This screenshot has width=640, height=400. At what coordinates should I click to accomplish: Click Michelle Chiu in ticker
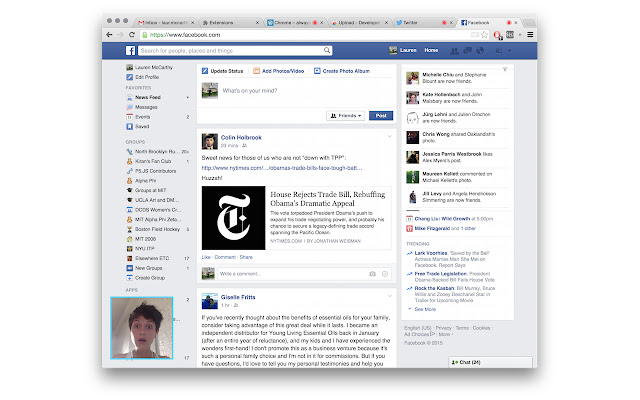coord(438,75)
